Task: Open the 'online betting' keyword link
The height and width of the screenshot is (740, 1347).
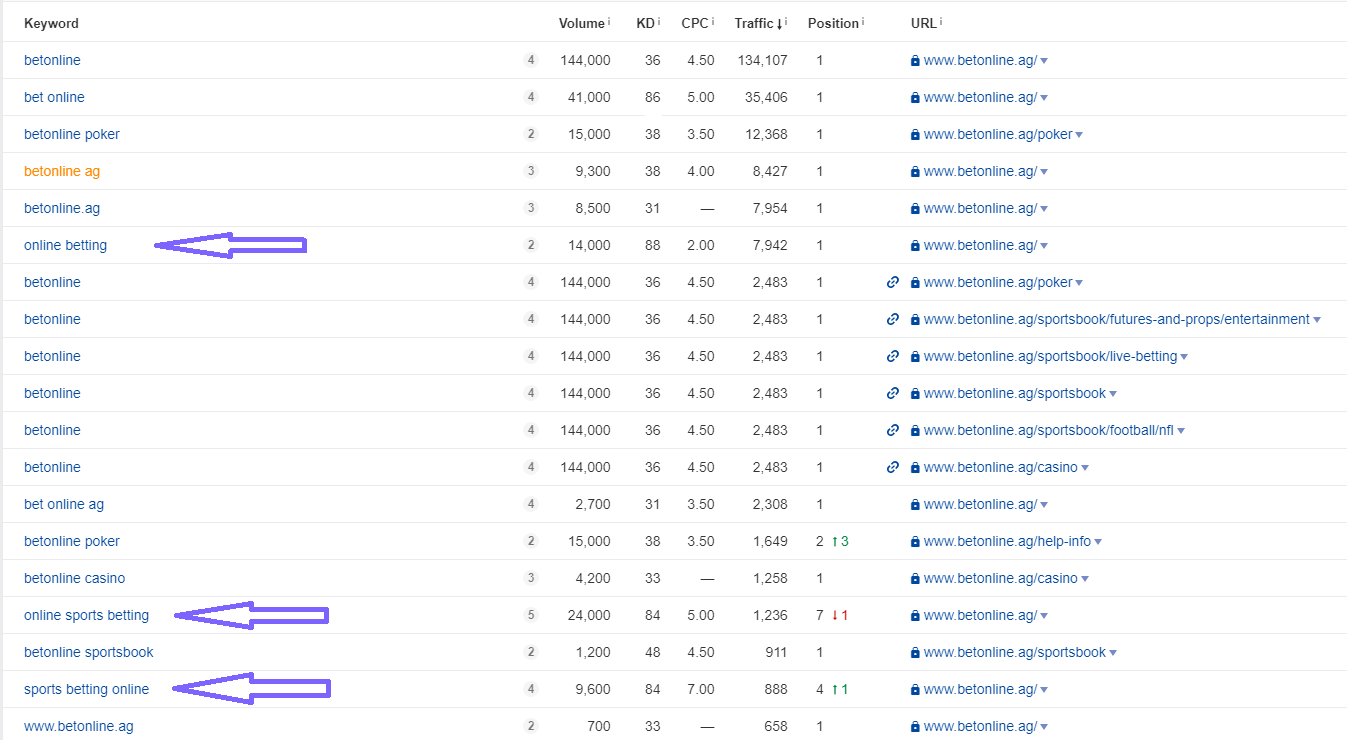Action: (x=65, y=245)
